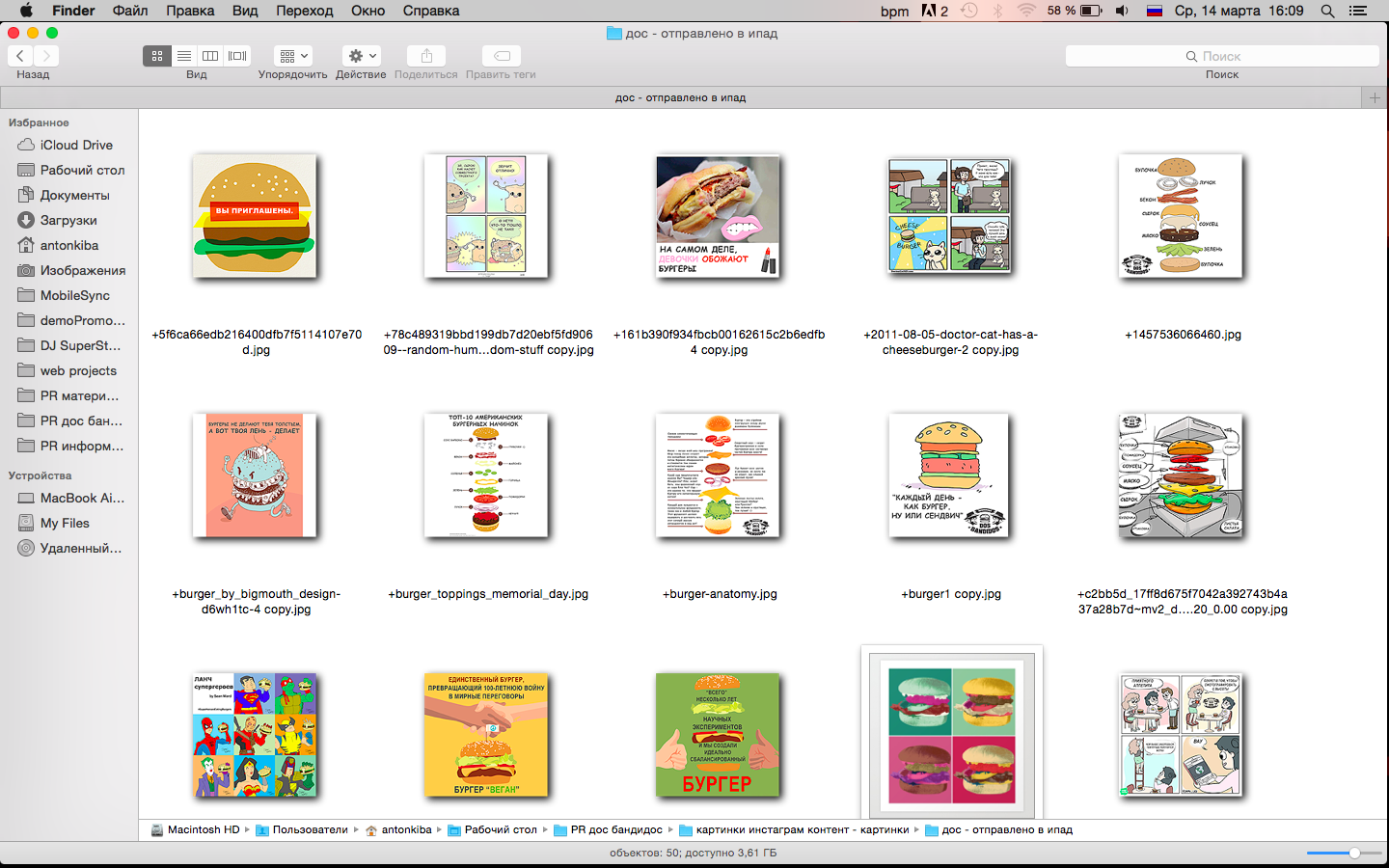1389x868 pixels.
Task: Switch to icon view mode
Action: click(x=157, y=56)
